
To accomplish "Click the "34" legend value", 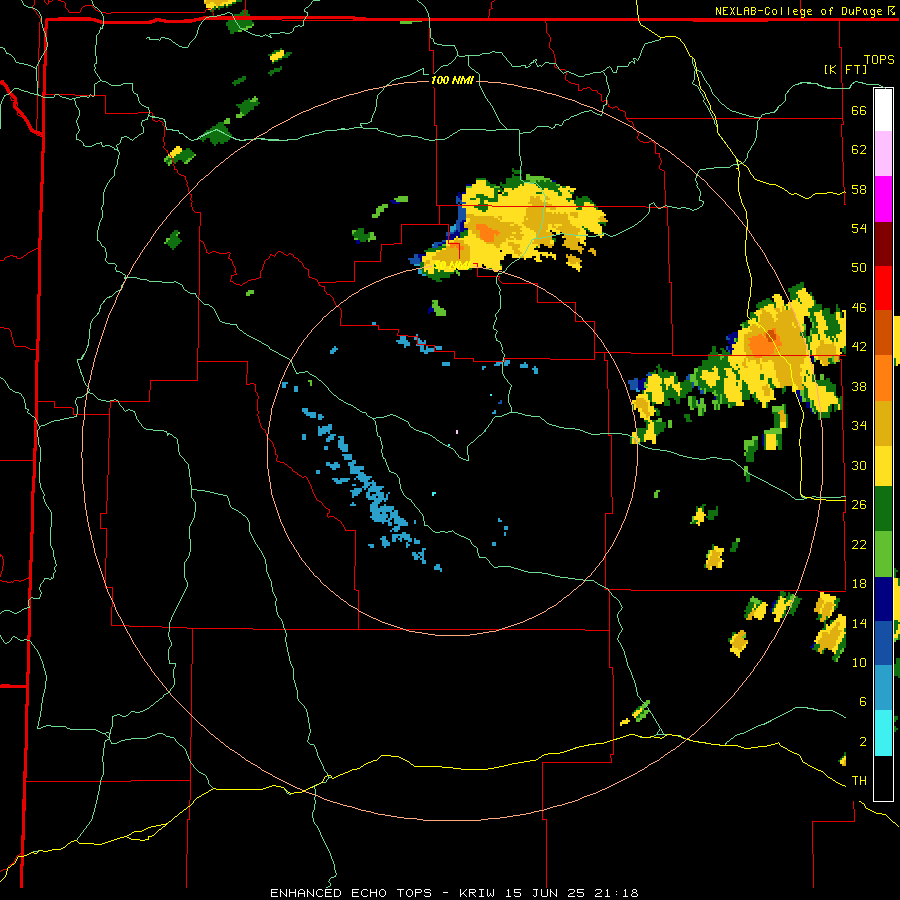I will (x=859, y=425).
